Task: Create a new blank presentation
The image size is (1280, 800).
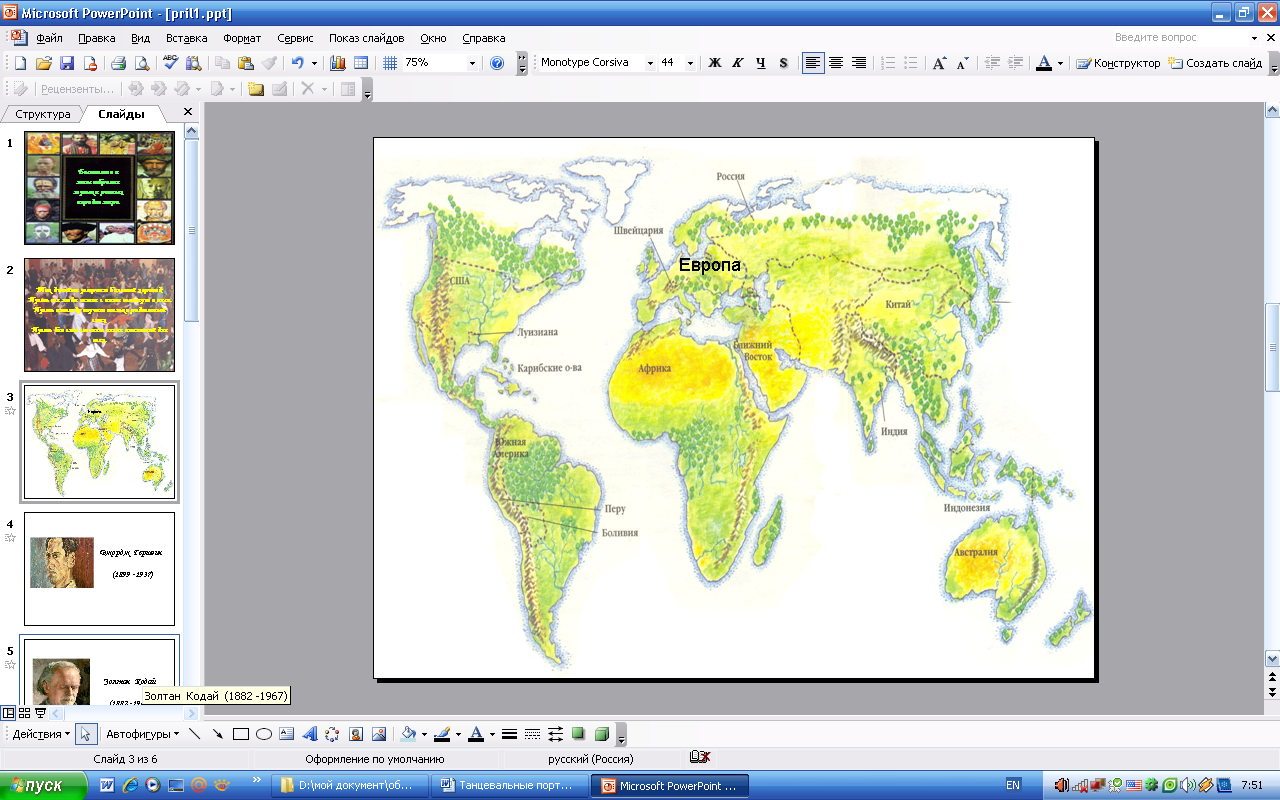Action: tap(19, 63)
